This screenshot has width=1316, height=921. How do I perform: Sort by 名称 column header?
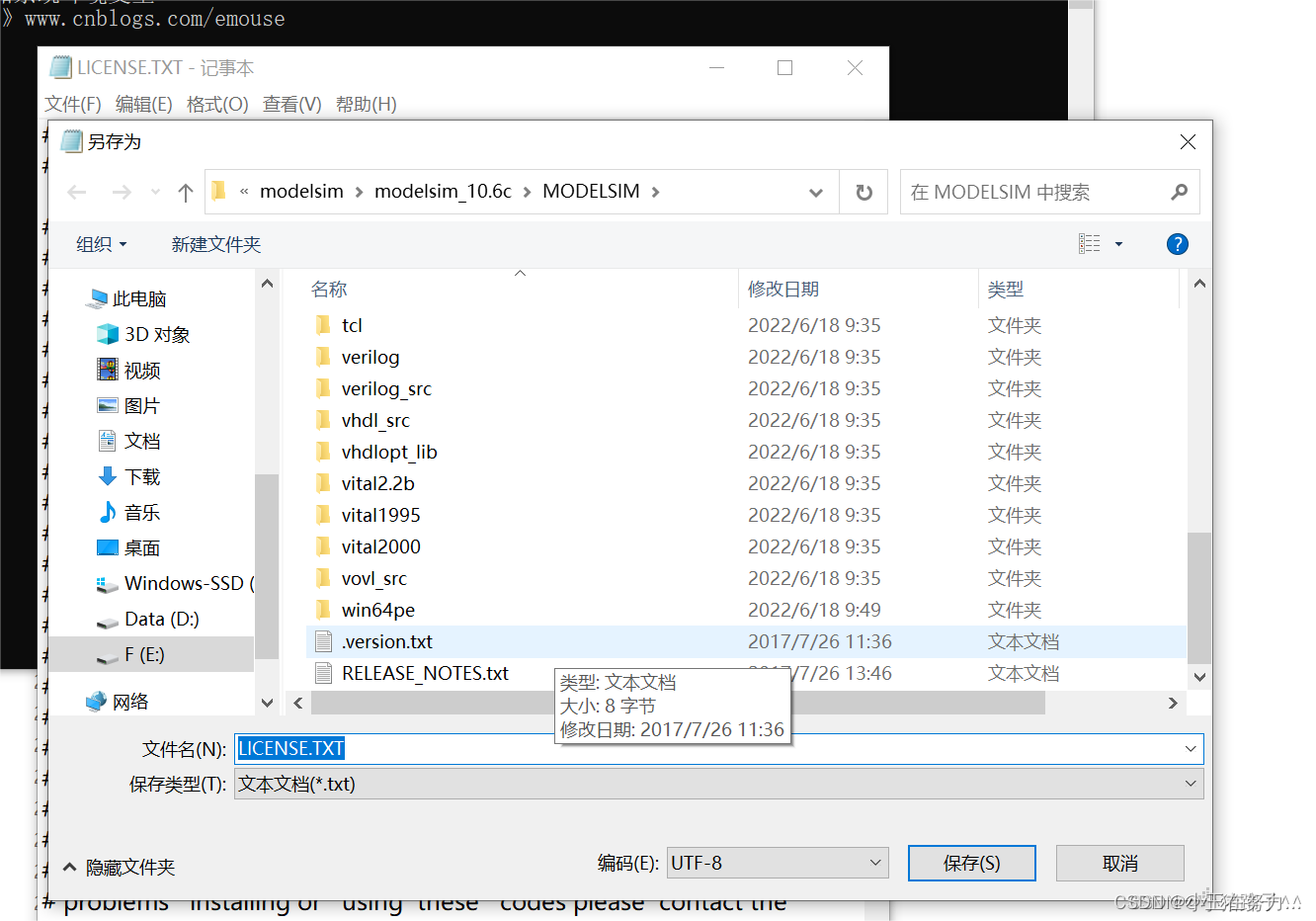tap(328, 289)
